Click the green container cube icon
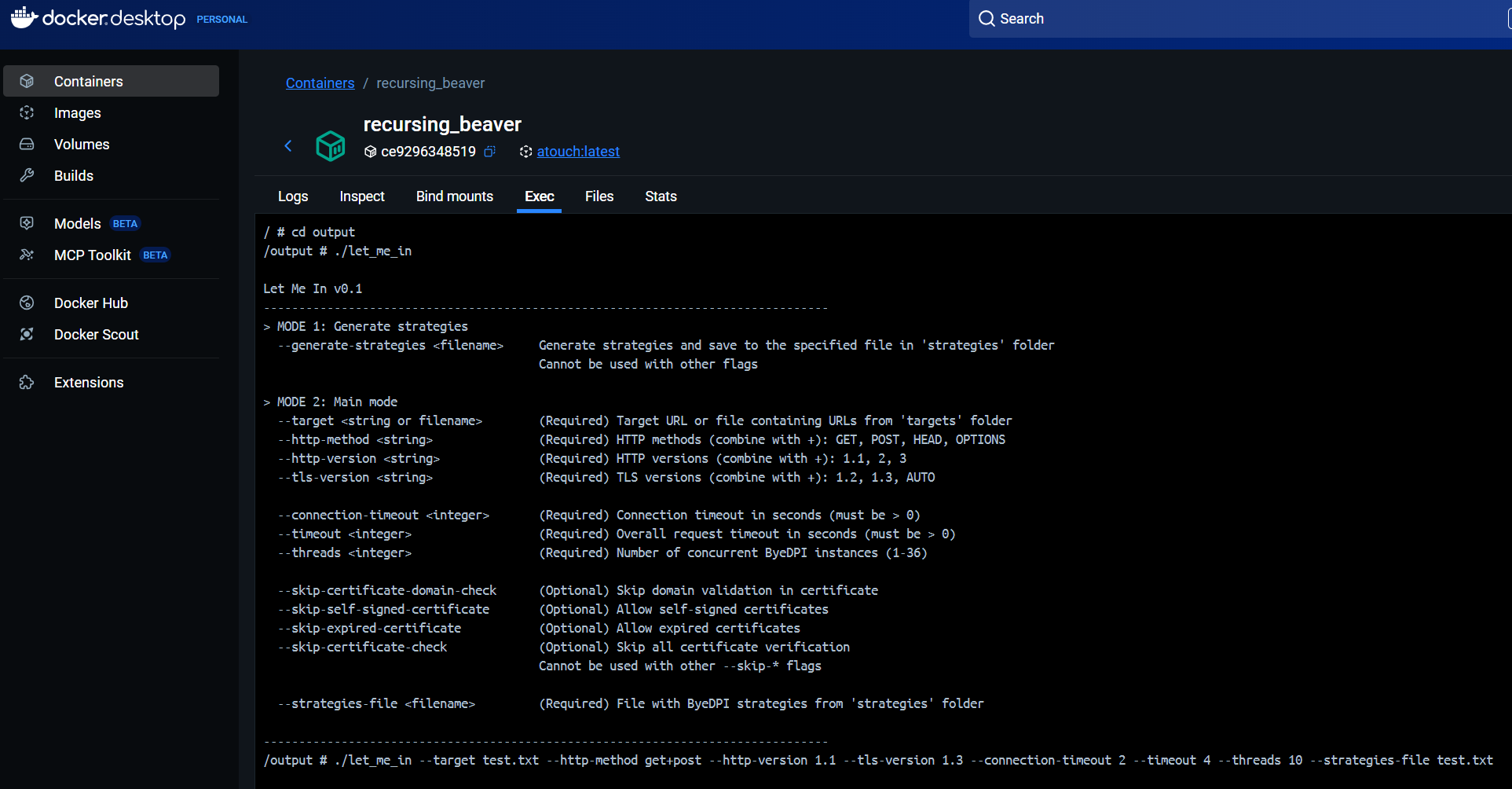 tap(331, 145)
